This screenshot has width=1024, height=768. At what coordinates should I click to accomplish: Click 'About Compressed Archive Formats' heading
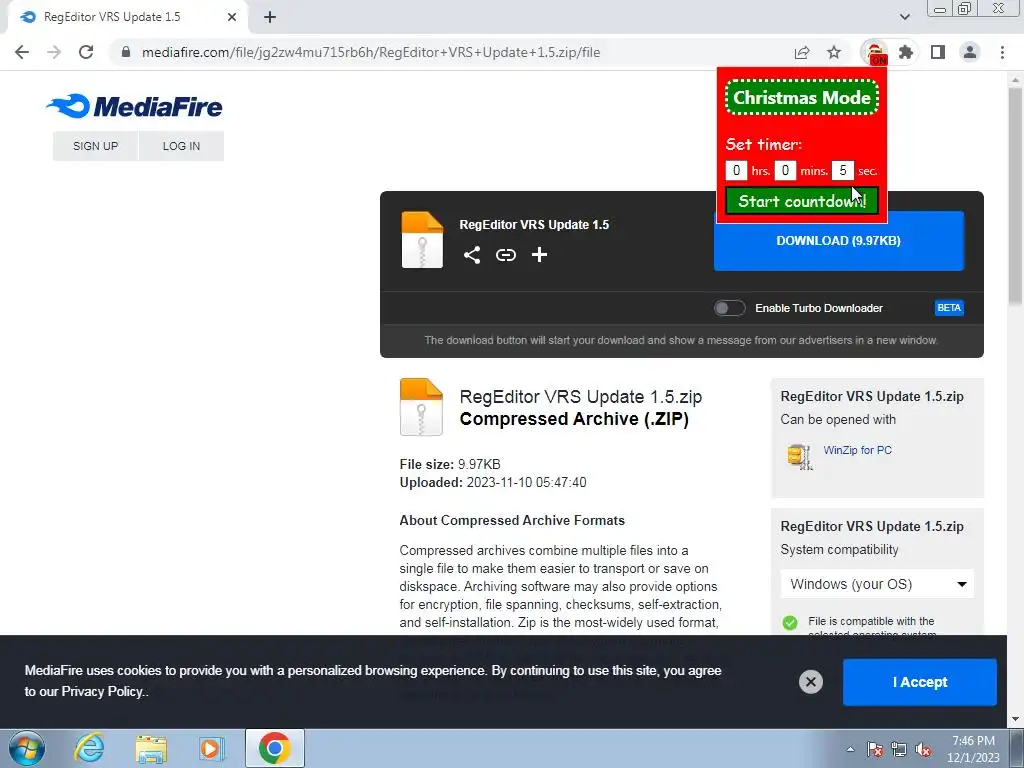[x=512, y=520]
